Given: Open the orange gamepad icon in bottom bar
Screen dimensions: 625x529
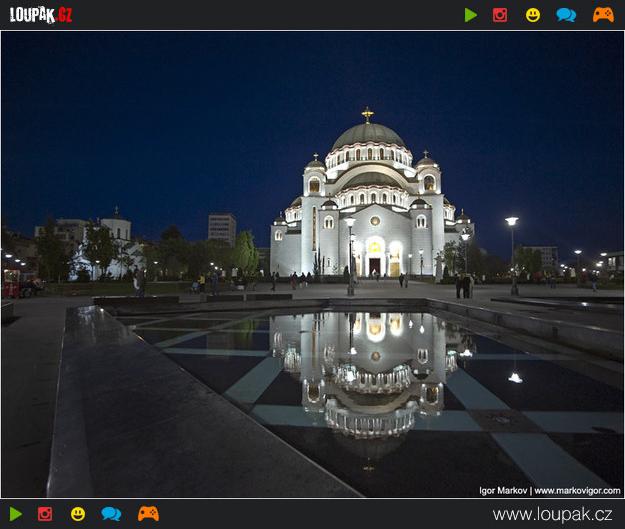Looking at the screenshot, I should [148, 514].
